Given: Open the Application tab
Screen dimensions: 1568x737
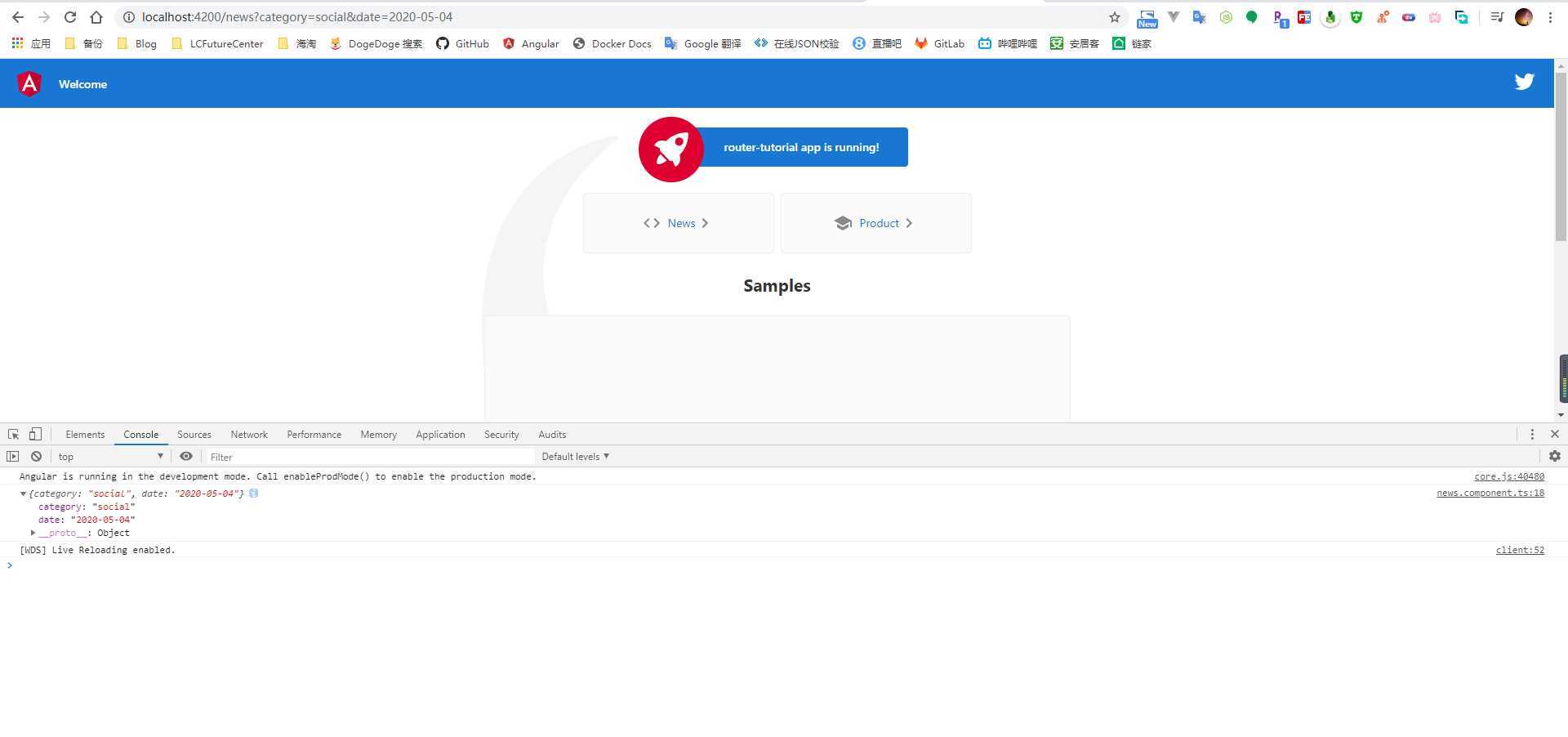Looking at the screenshot, I should point(440,434).
